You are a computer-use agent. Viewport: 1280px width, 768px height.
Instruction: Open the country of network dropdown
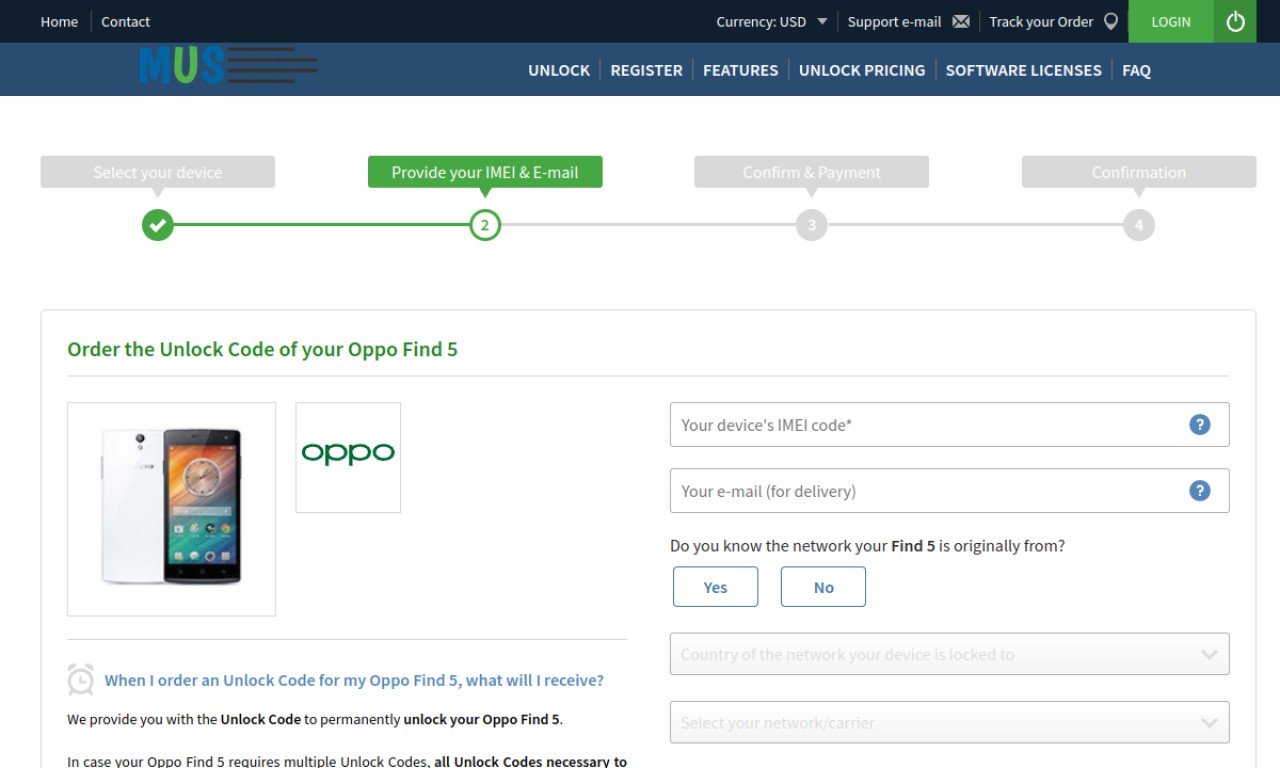coord(949,654)
